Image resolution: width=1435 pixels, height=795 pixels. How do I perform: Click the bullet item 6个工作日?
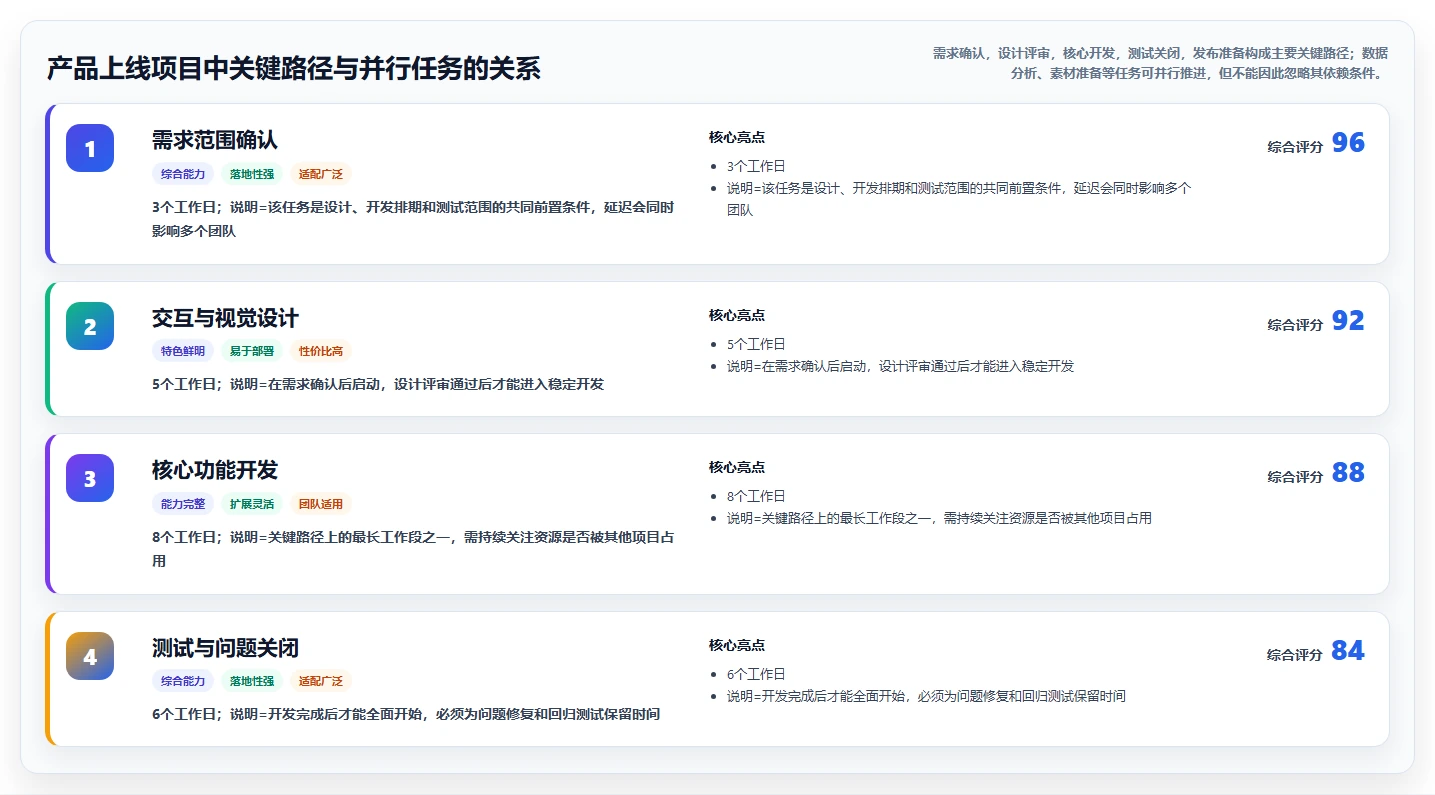pyautogui.click(x=756, y=674)
